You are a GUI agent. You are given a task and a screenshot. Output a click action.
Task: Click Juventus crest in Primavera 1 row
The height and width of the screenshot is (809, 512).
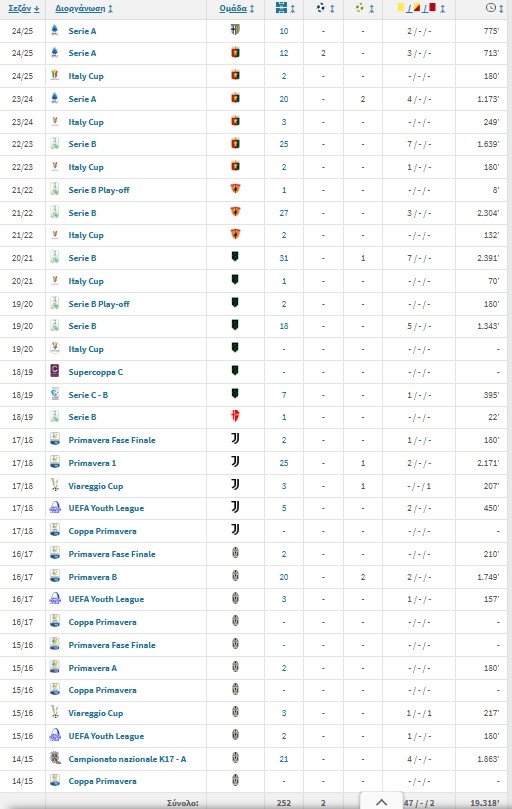click(x=235, y=461)
